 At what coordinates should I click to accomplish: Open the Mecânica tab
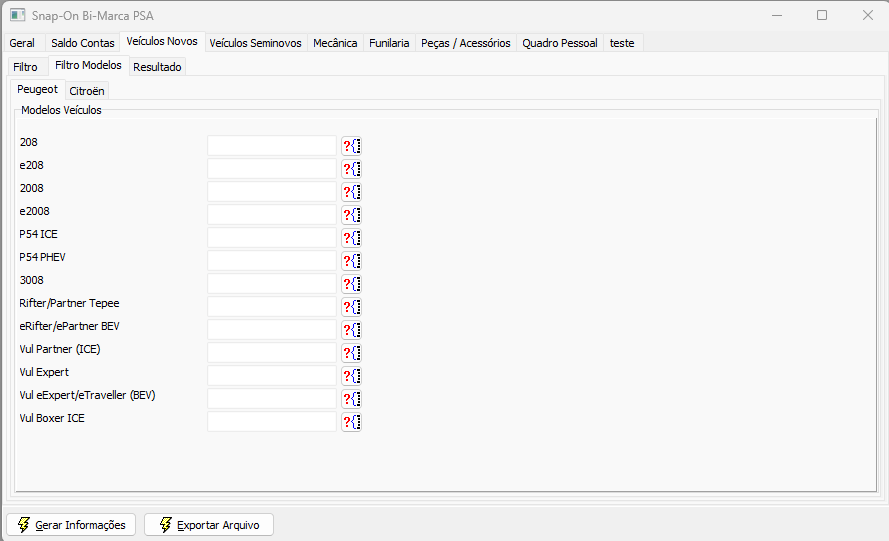[x=335, y=43]
